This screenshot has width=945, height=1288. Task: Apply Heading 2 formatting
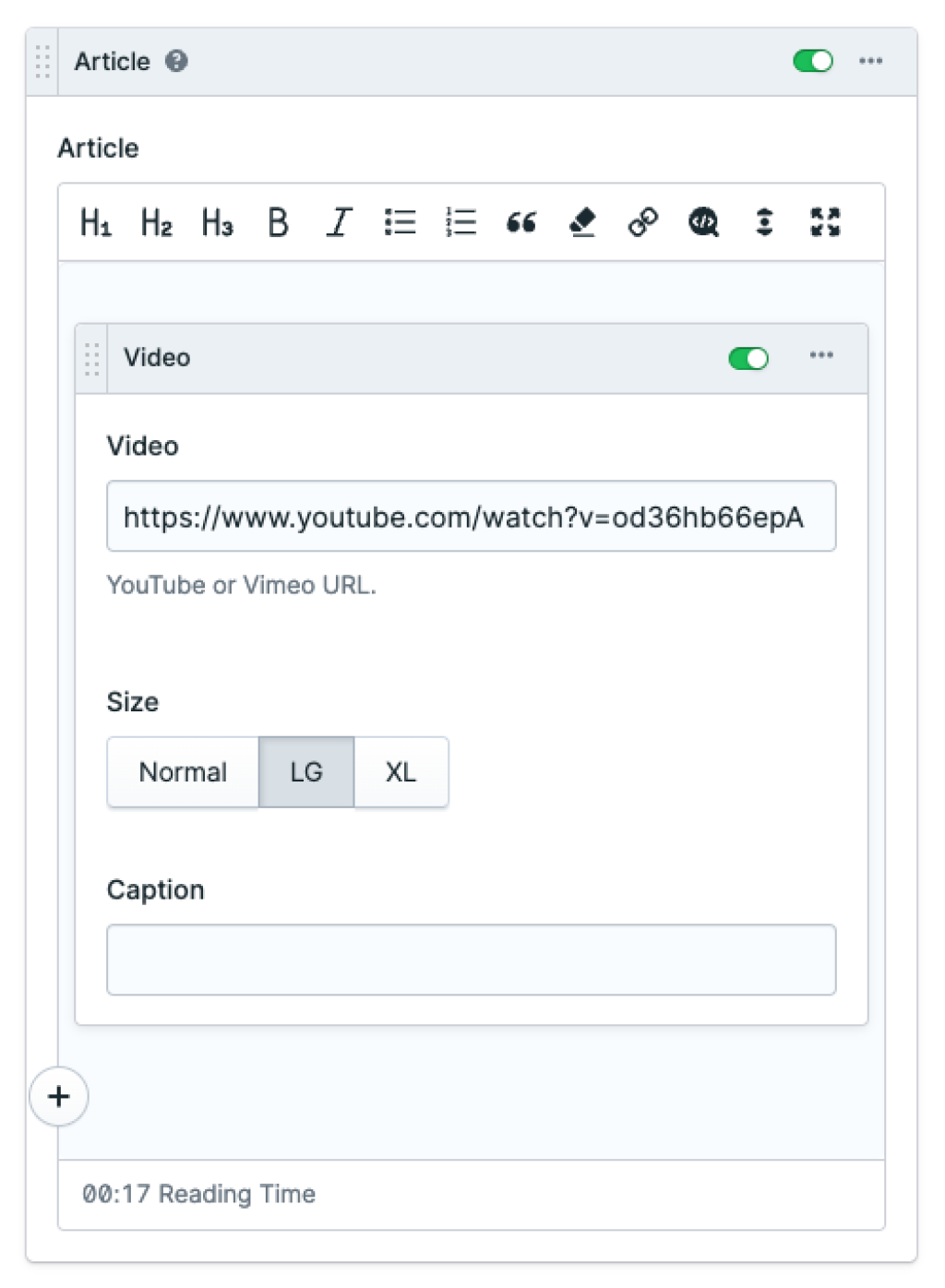point(155,221)
